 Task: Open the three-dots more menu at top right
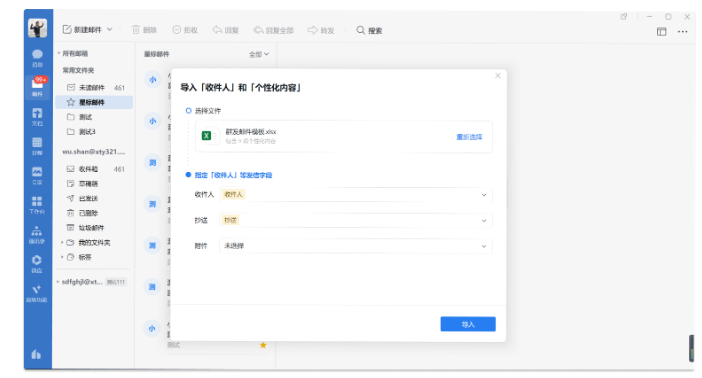(682, 31)
